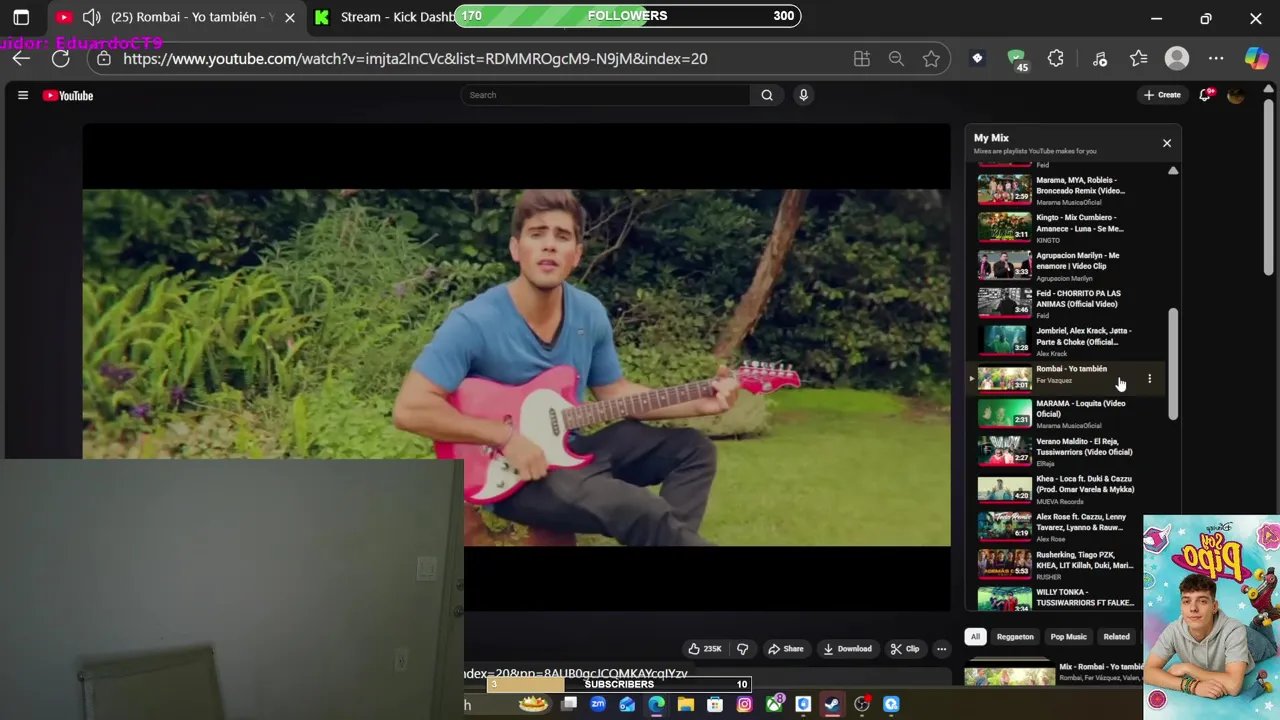Open the YouTube account avatar menu

[1236, 95]
